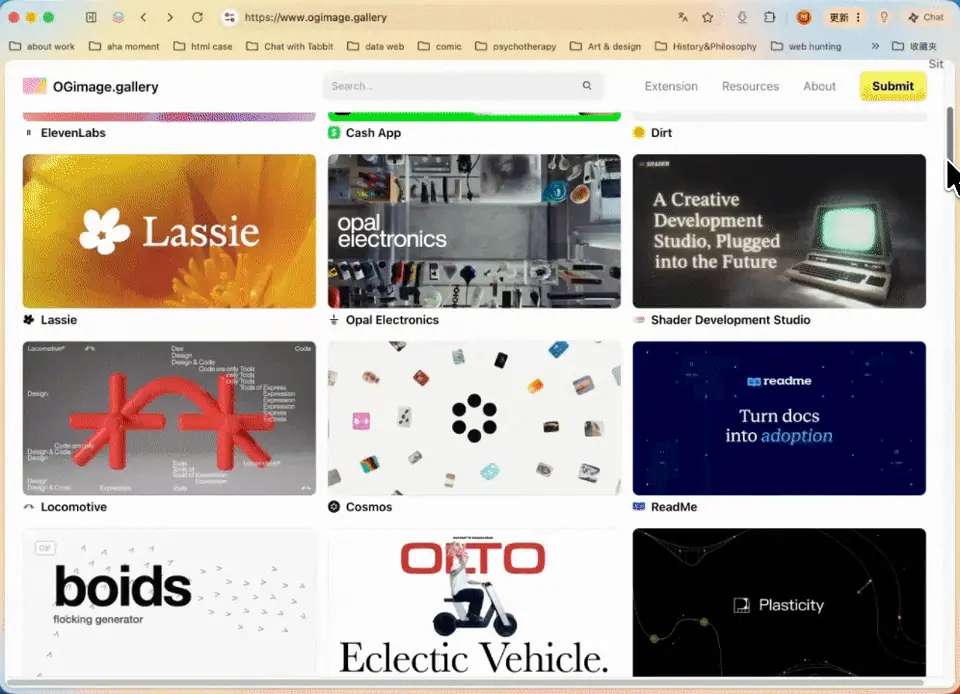The image size is (960, 694).
Task: Click the page vertical scrollbar thumb
Action: click(950, 133)
